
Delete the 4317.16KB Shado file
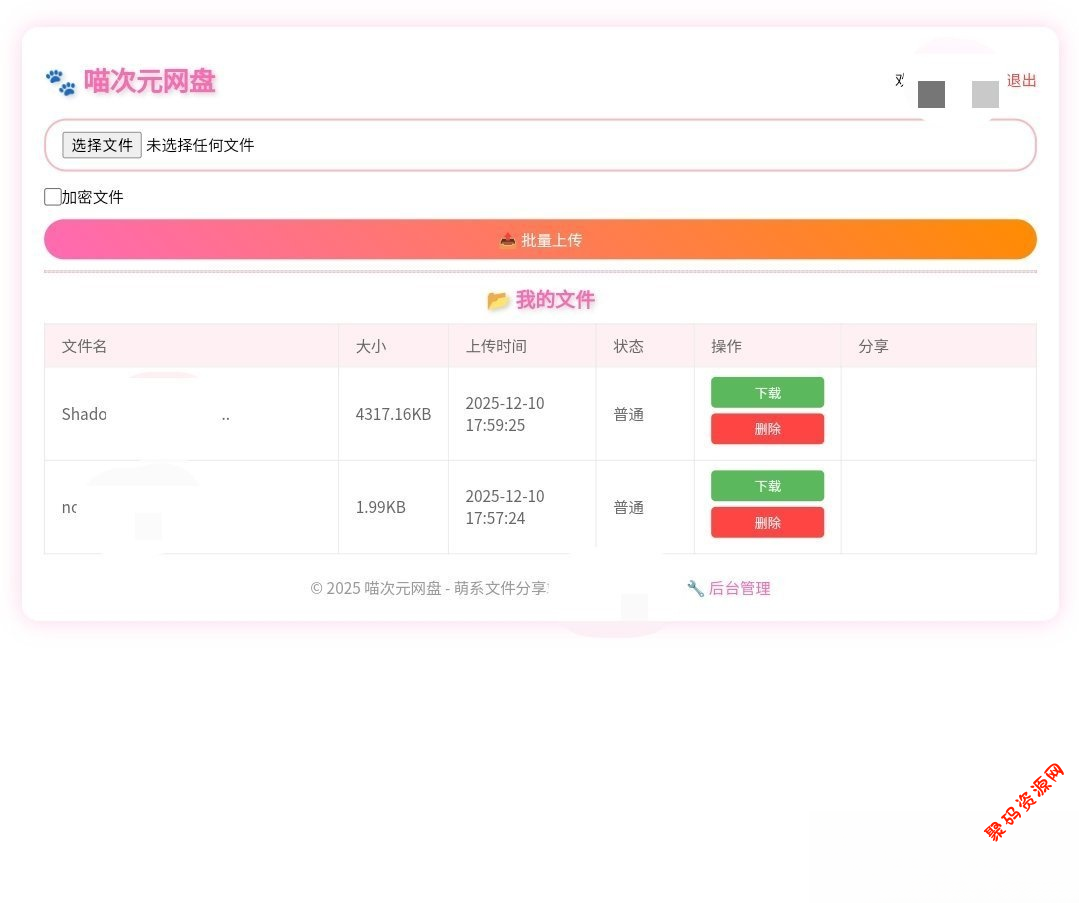tap(767, 429)
